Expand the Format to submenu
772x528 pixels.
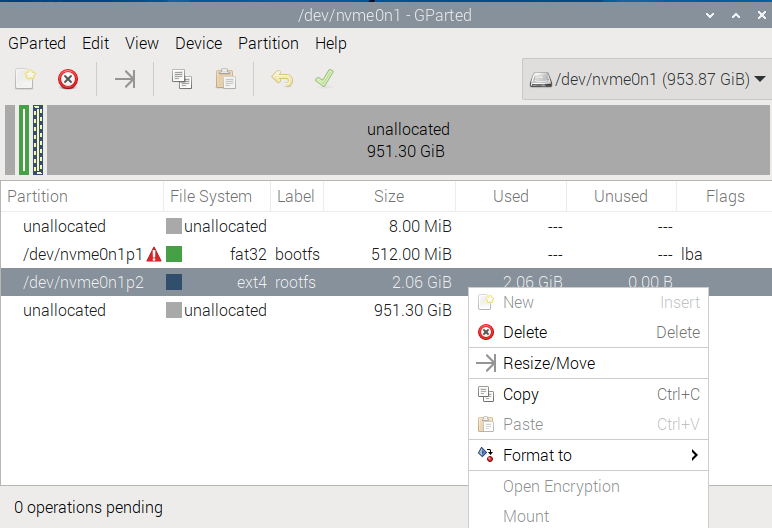pyautogui.click(x=588, y=455)
